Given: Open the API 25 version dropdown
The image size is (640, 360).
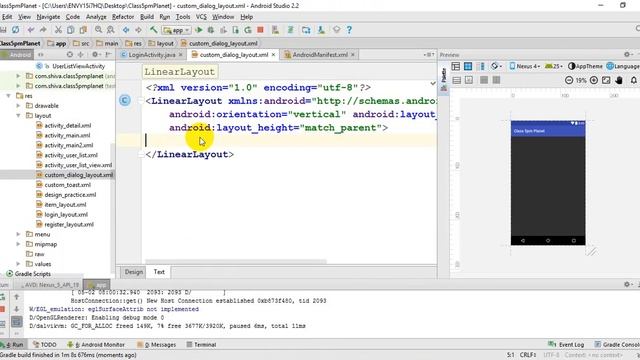Looking at the screenshot, I should point(554,66).
